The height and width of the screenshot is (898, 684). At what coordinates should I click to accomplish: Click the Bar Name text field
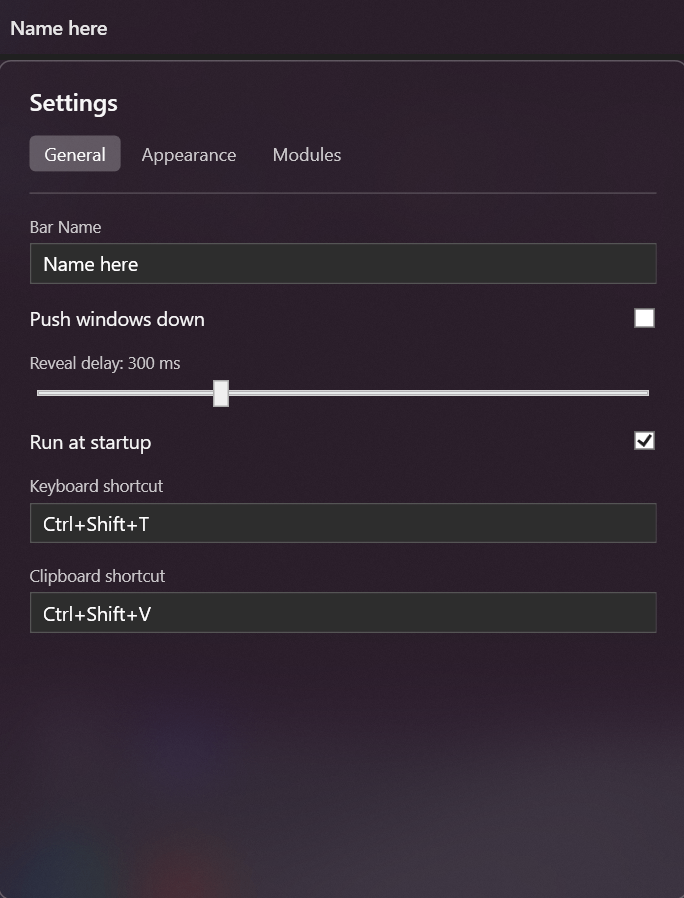point(343,264)
